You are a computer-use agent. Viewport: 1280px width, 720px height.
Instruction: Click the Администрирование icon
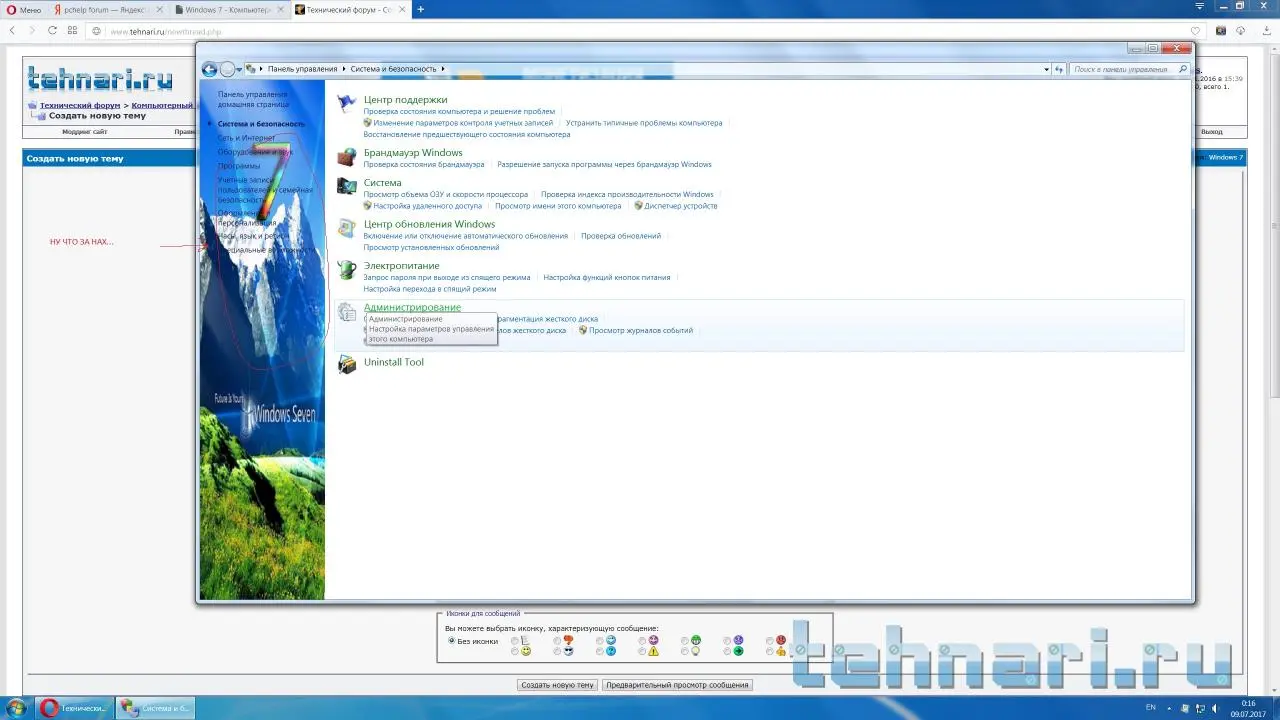[346, 312]
